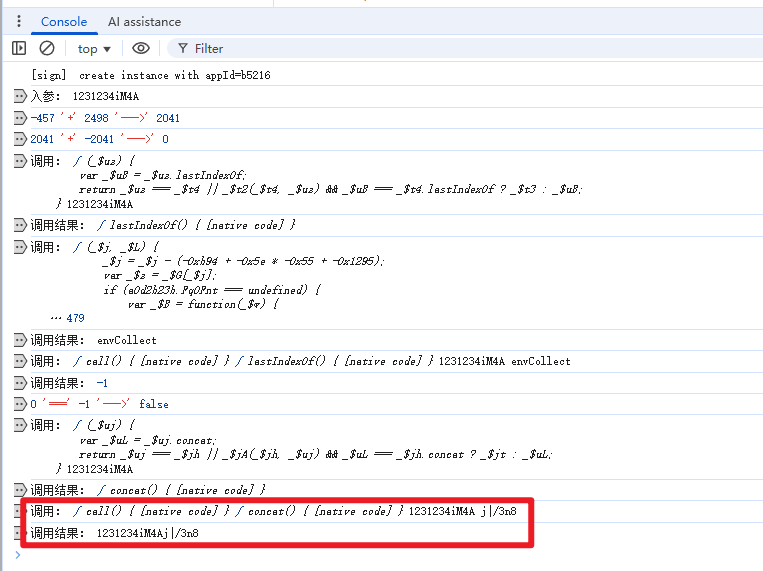Screen dimensions: 763x571
Task: Switch to the AI assistance tab
Action: [144, 21]
